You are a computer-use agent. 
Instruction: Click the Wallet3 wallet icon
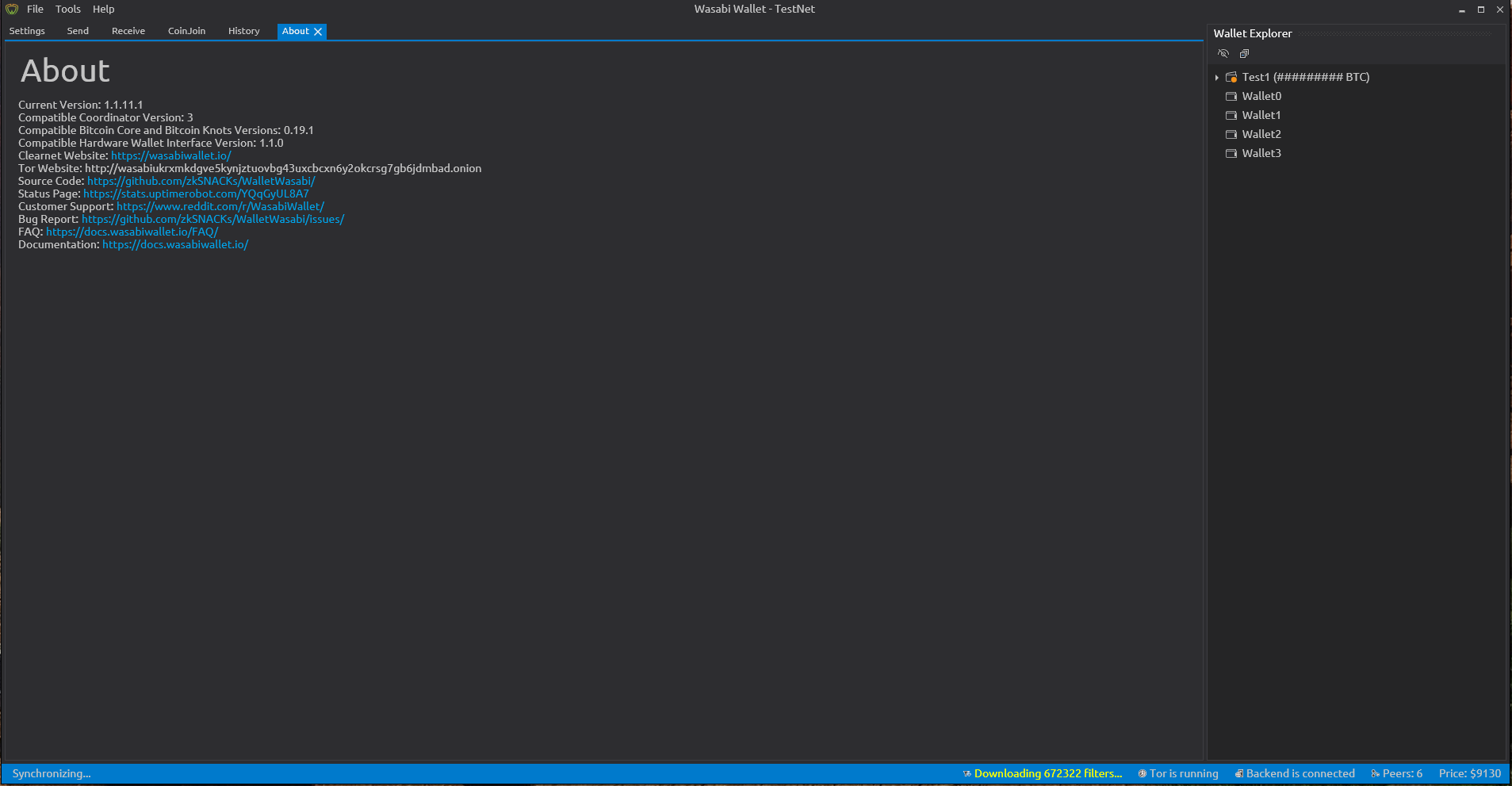click(1231, 153)
